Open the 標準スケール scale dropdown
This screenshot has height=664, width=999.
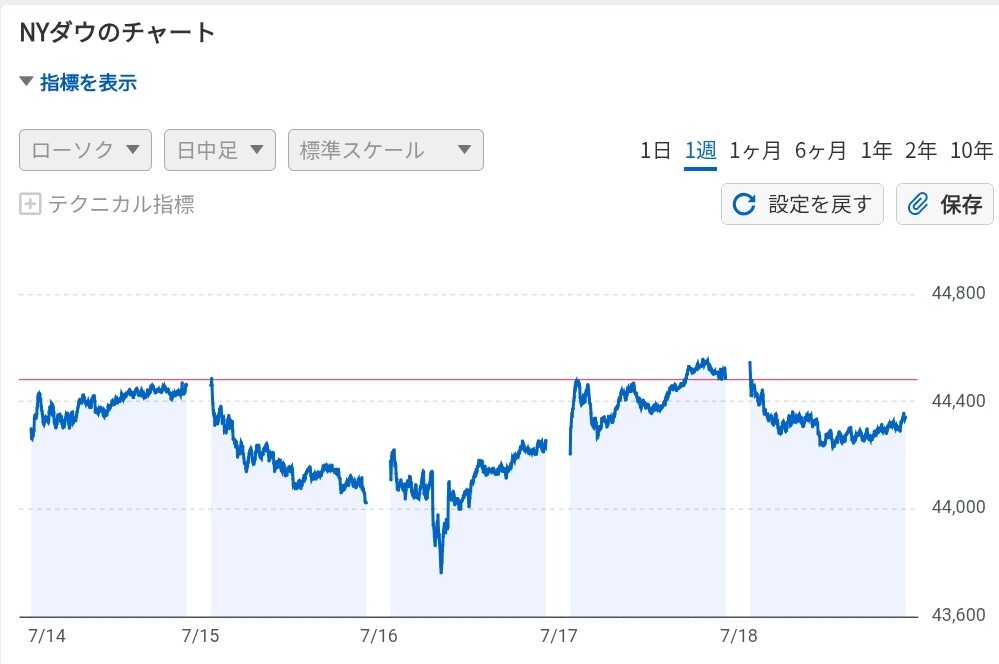[385, 150]
